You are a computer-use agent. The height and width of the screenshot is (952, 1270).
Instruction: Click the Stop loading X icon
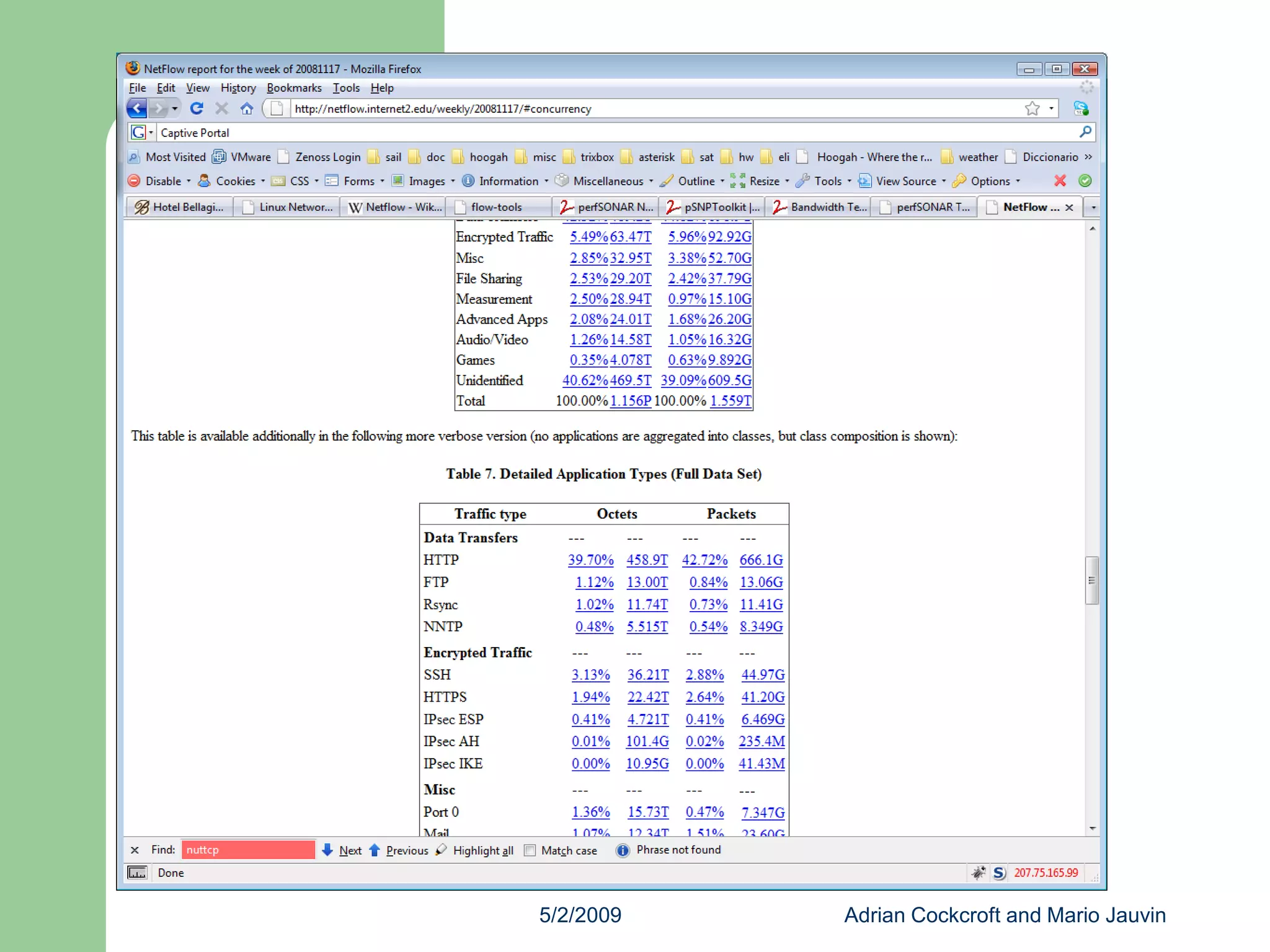coord(221,108)
